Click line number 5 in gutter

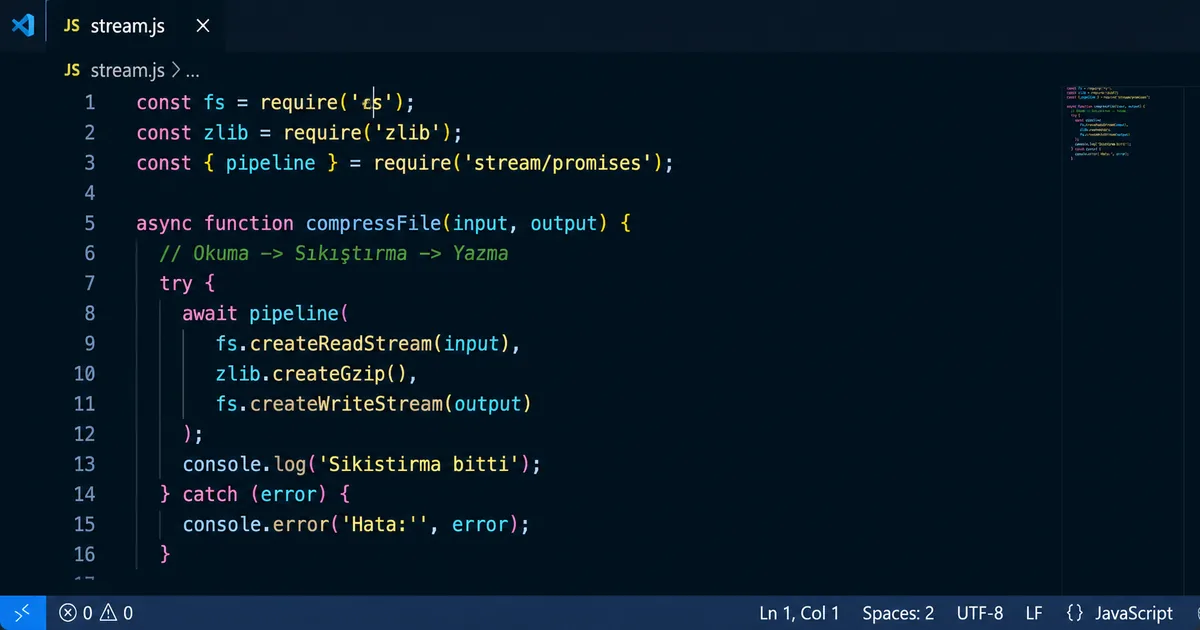tap(90, 223)
